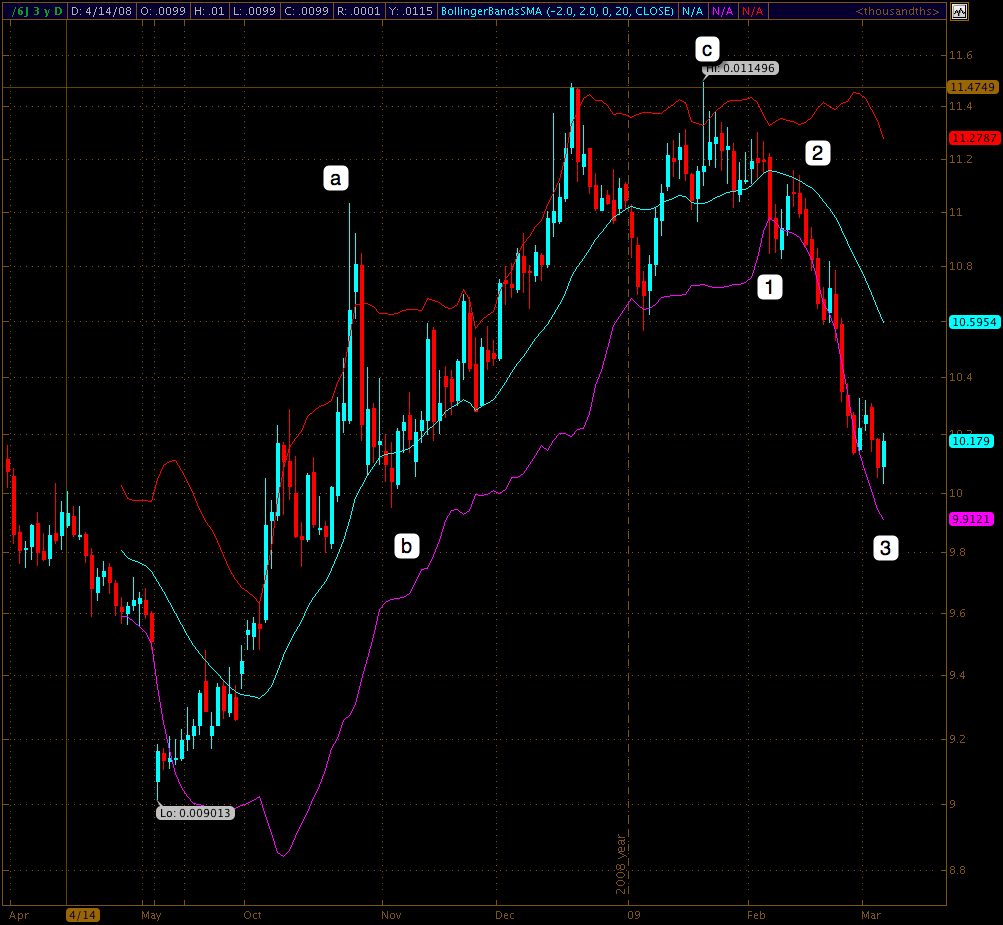Click the cyan 10.179 last price tag
This screenshot has width=1003, height=925.
972,440
